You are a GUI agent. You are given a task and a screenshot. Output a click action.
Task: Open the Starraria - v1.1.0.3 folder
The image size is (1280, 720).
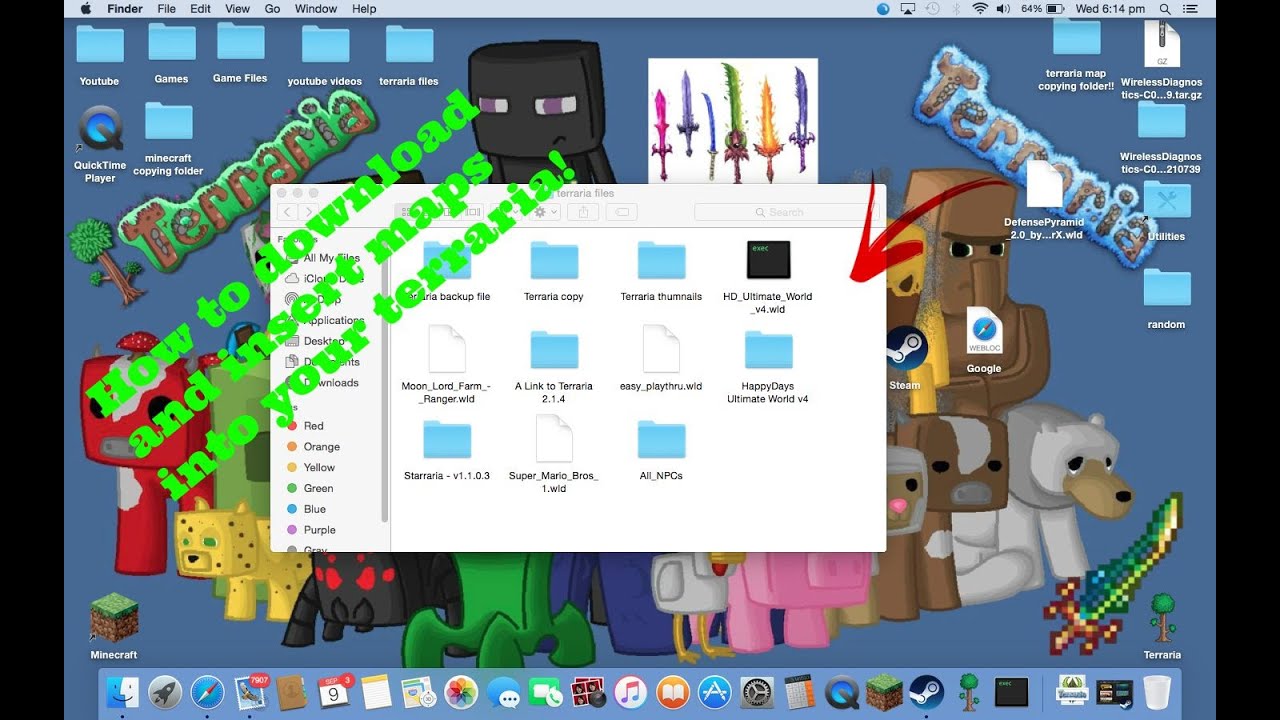click(x=446, y=440)
